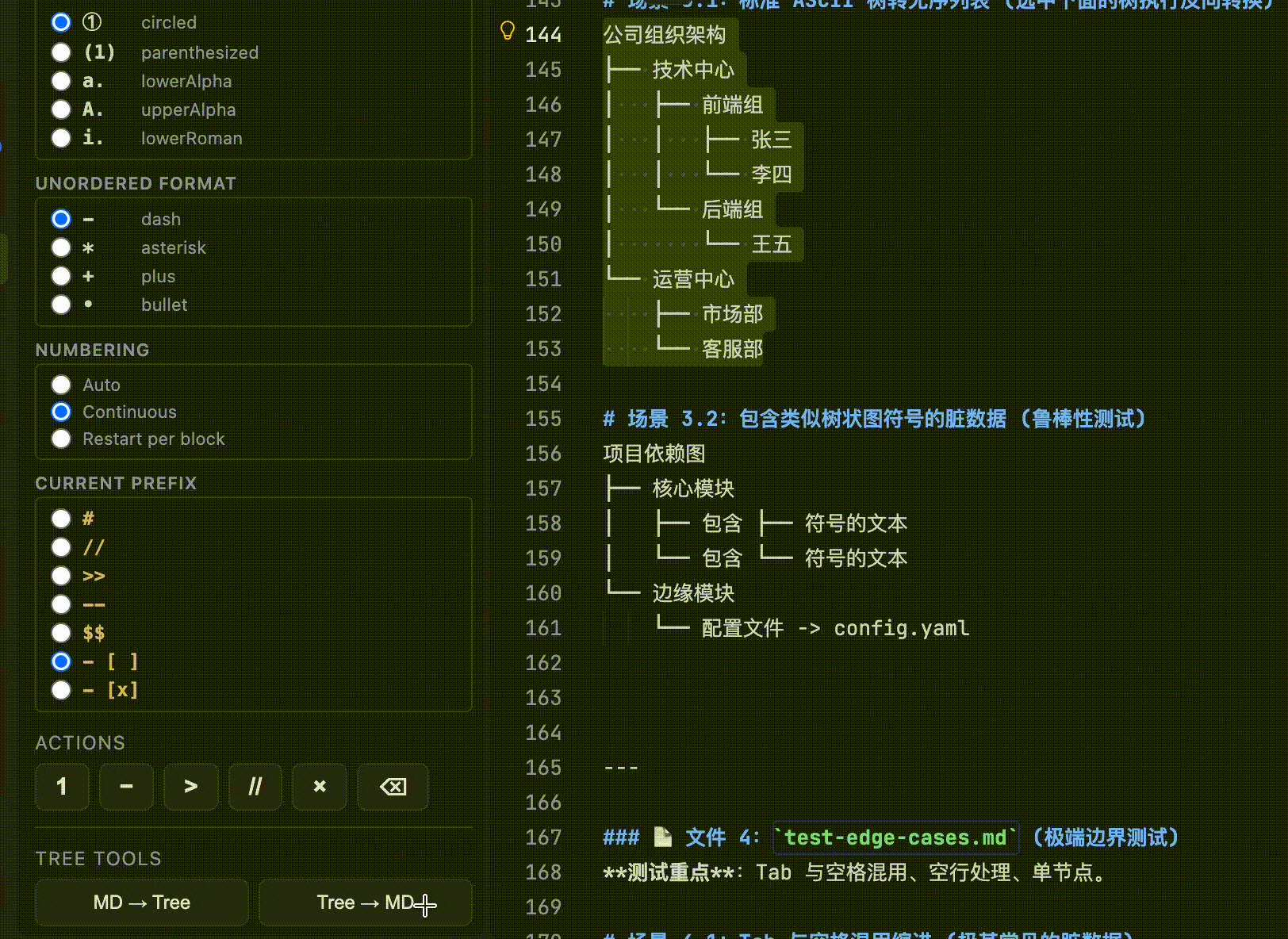Convert with MD → Tree button

[x=142, y=903]
